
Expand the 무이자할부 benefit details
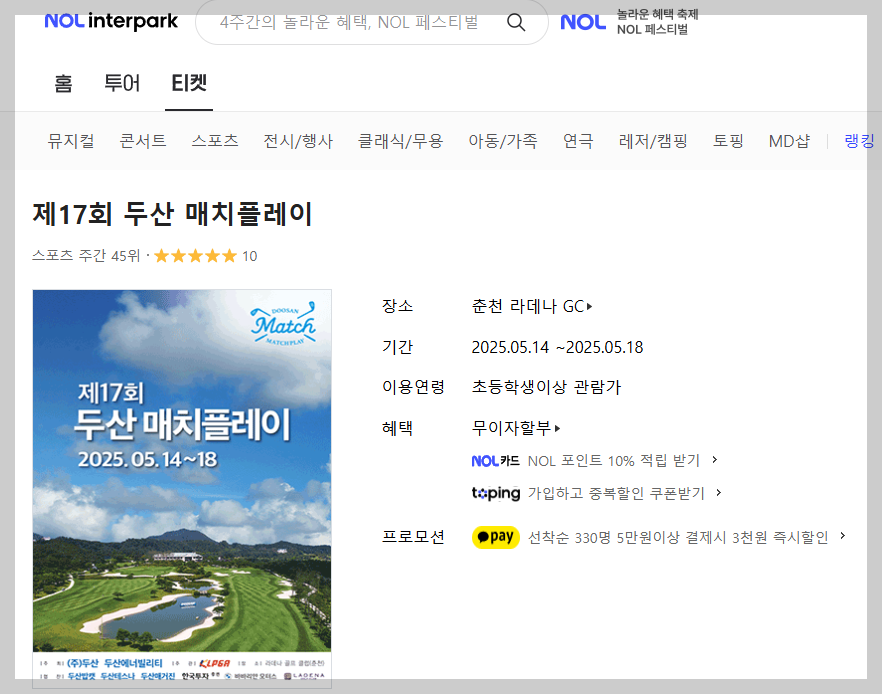(x=516, y=428)
